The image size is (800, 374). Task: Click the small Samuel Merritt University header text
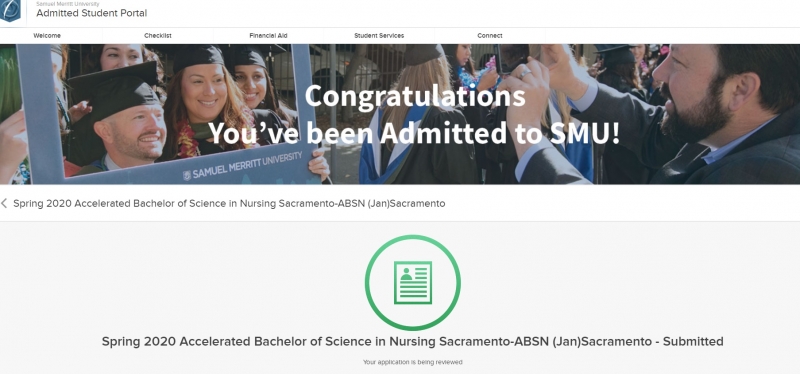[x=61, y=4]
